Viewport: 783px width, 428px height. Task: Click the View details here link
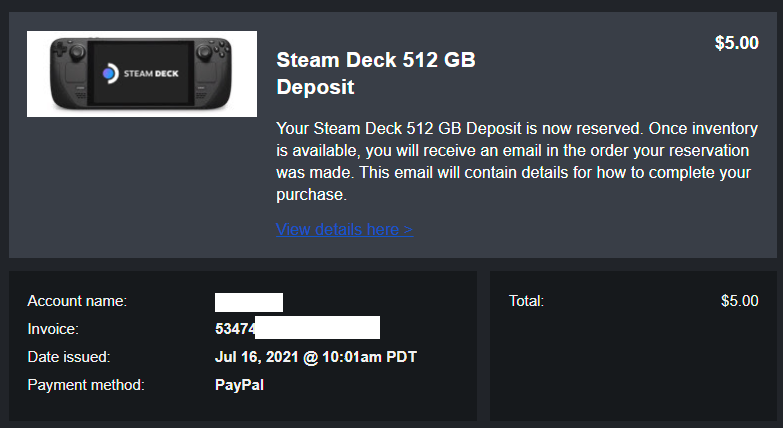tap(344, 229)
